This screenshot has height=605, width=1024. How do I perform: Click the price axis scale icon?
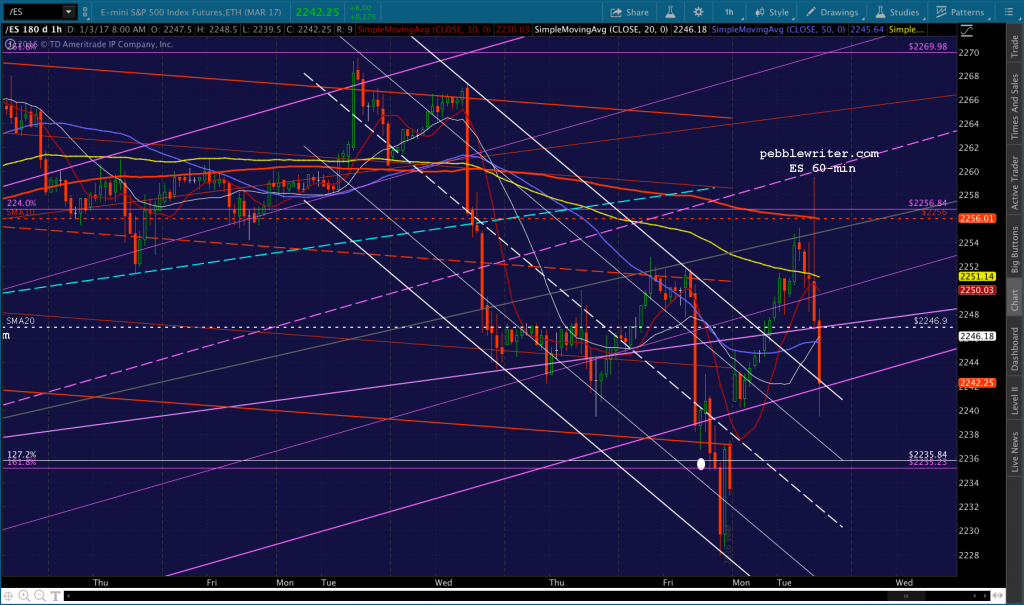click(967, 30)
